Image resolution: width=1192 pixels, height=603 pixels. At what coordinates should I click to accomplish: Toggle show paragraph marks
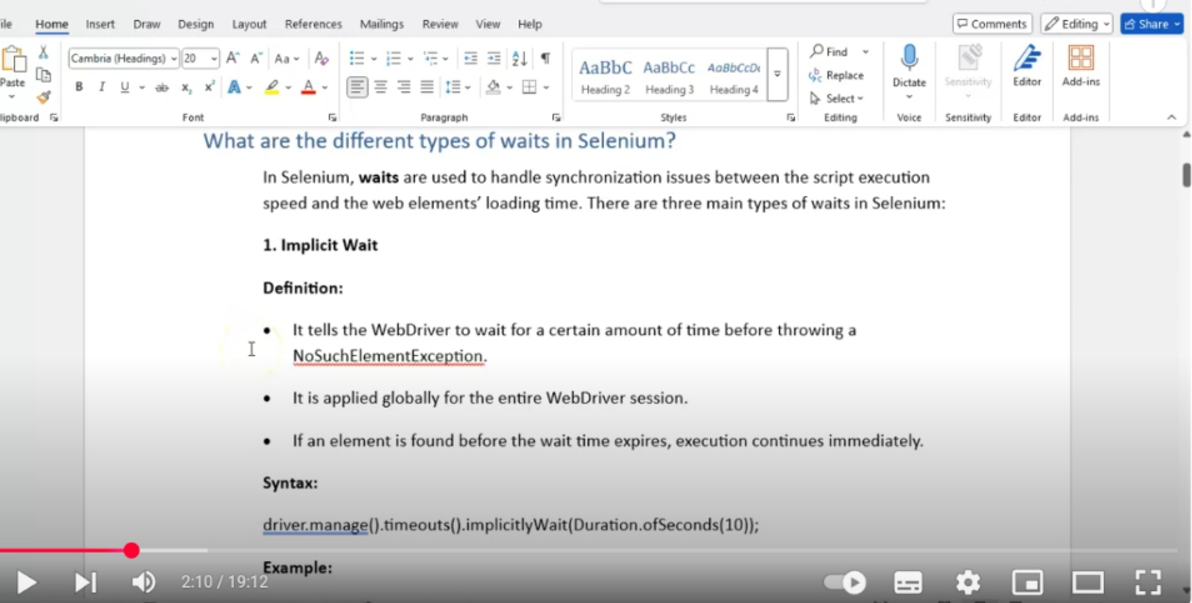545,59
